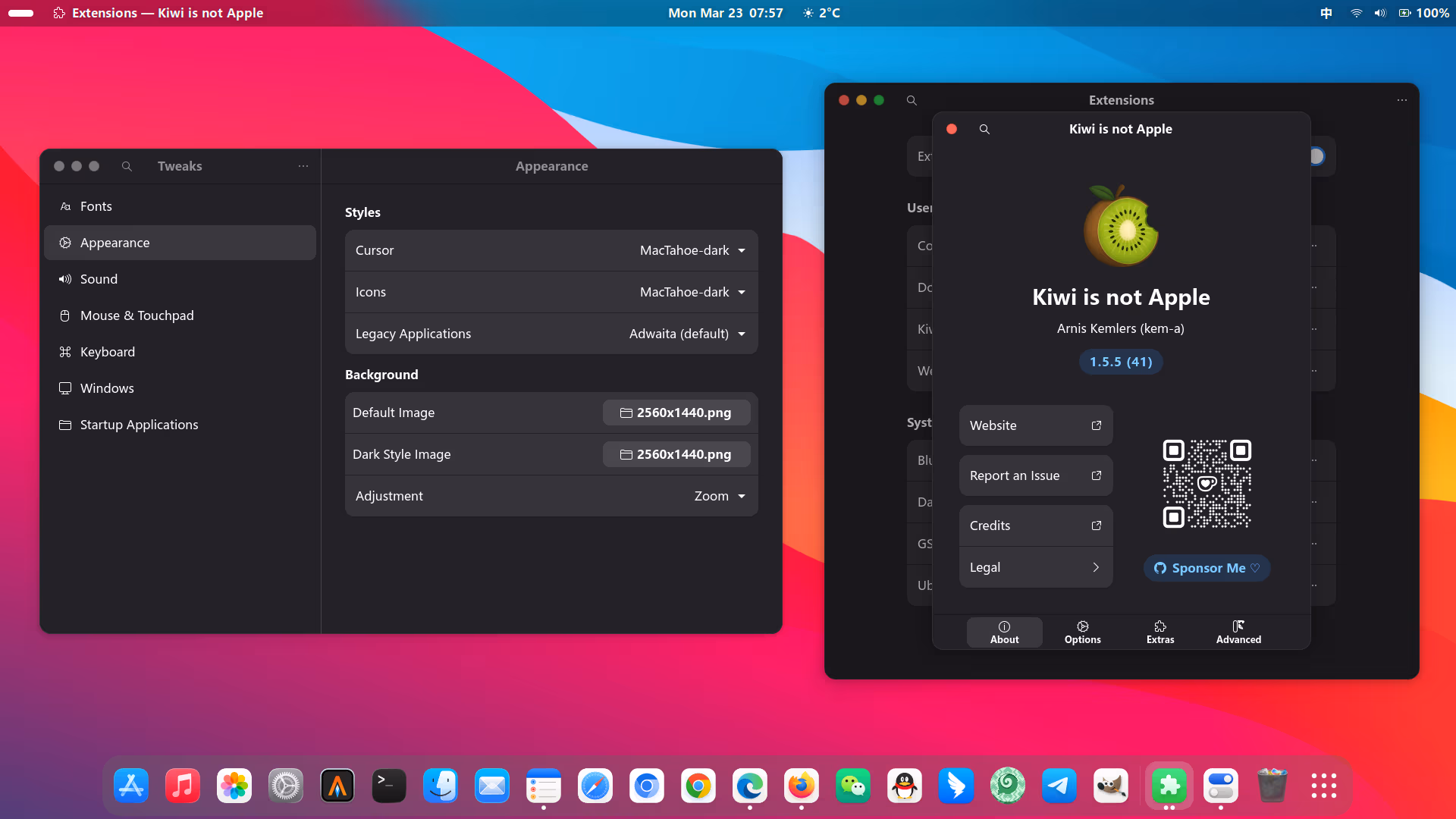
Task: Launch Safari compass icon in dock
Action: tap(595, 786)
